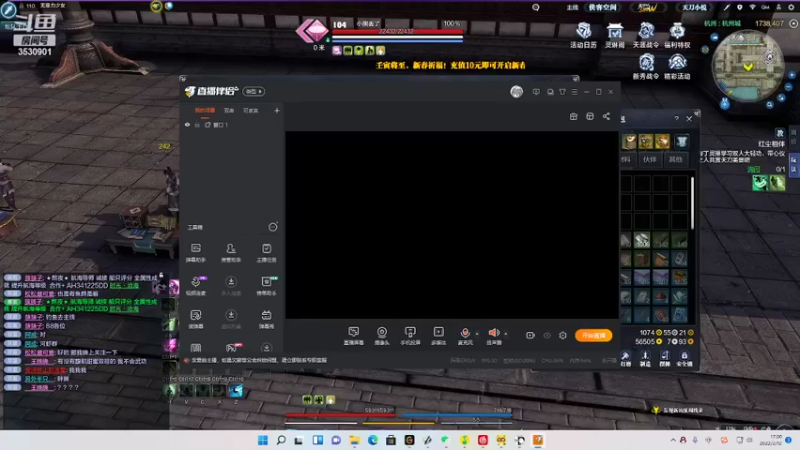Click the notice text in status bar

(259, 360)
